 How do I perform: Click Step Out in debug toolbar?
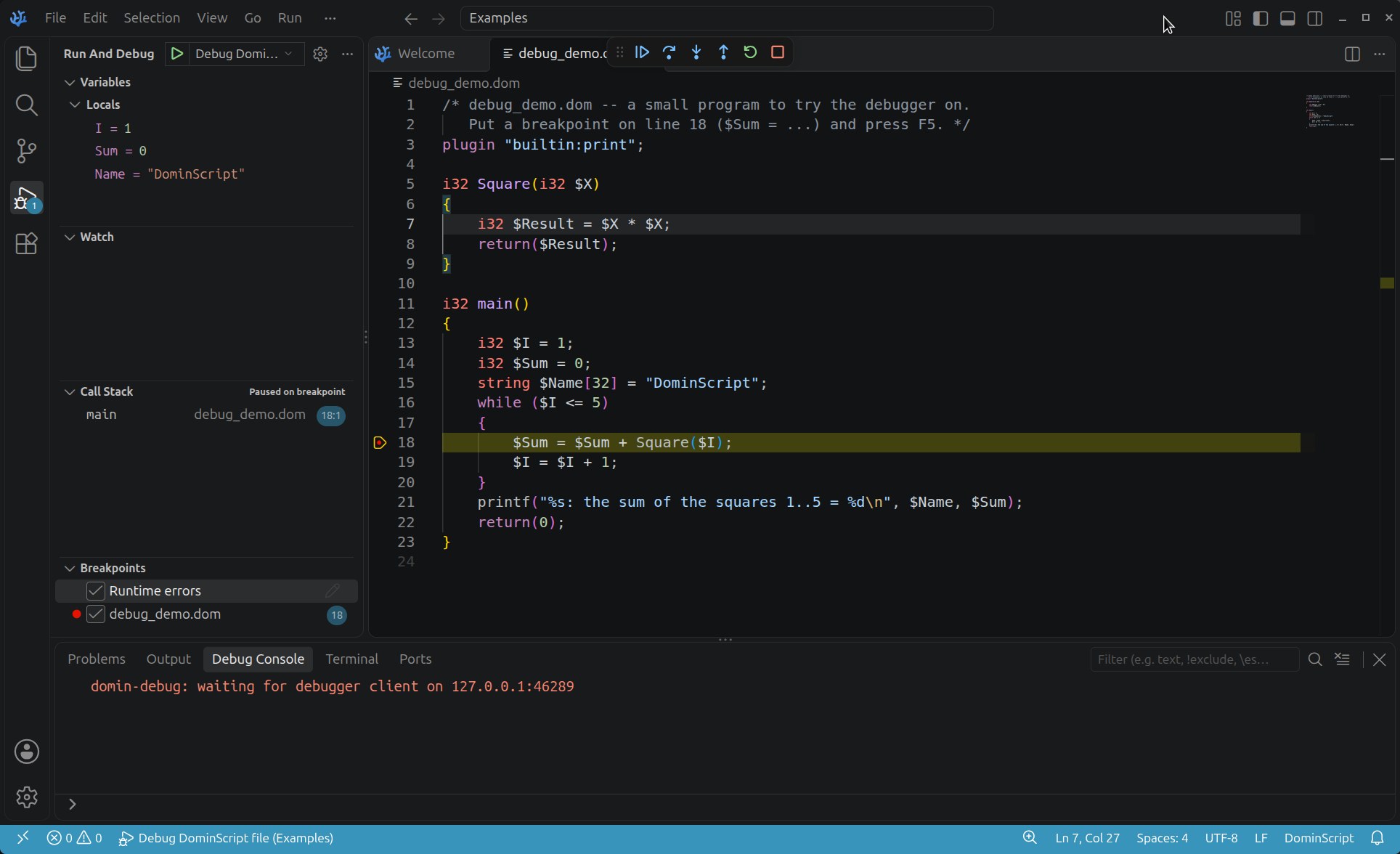tap(723, 52)
